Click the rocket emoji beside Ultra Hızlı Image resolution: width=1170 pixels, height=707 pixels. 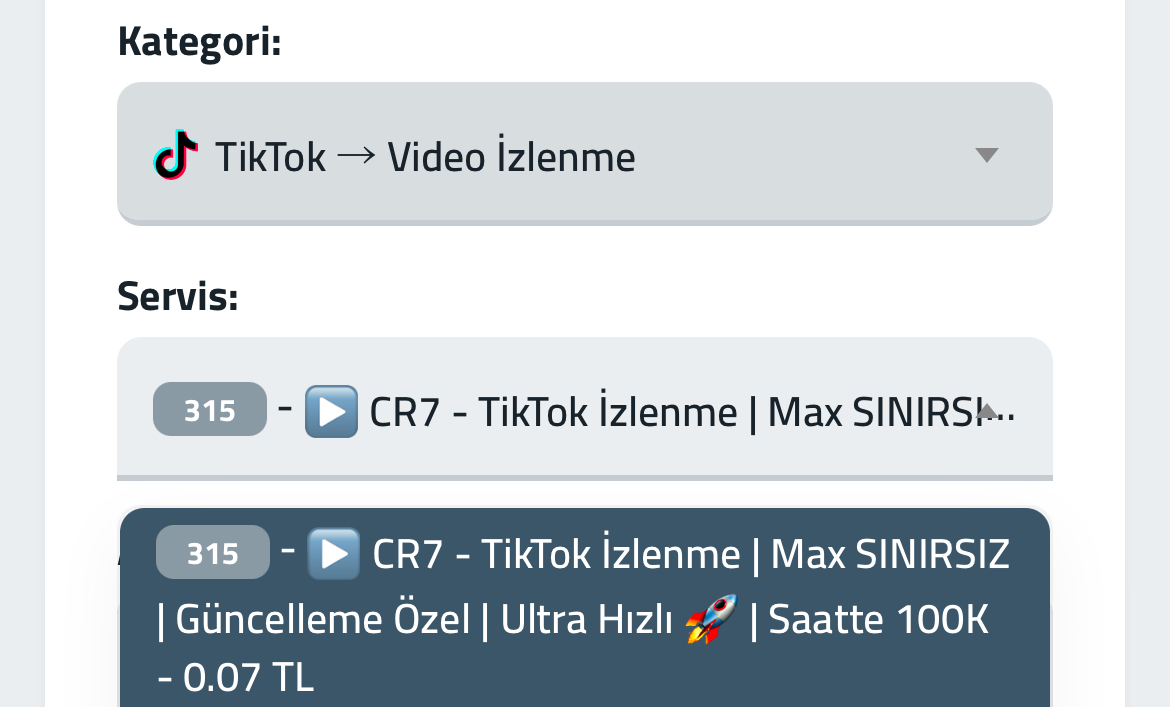(712, 619)
